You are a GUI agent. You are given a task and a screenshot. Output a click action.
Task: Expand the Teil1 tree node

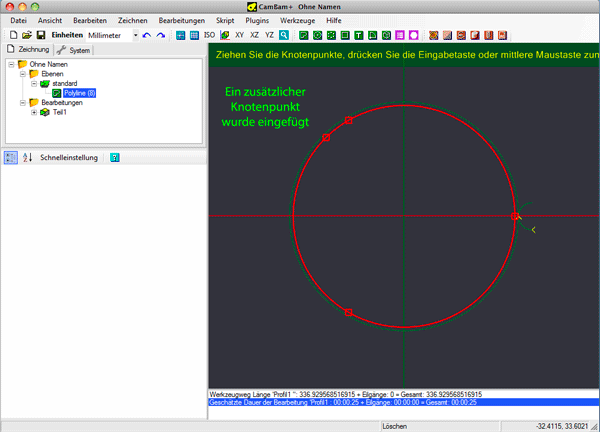pyautogui.click(x=35, y=111)
